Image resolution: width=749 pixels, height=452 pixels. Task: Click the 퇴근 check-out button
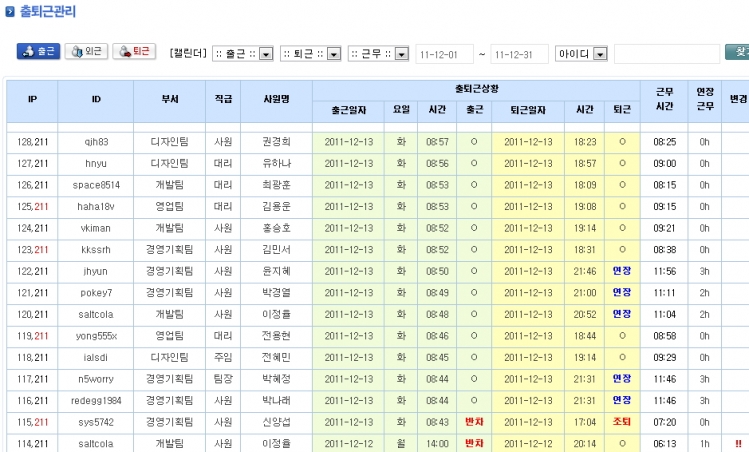coord(134,52)
